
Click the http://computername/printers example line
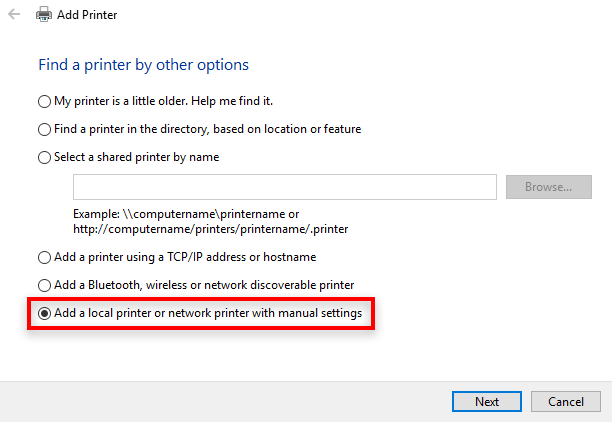point(211,229)
